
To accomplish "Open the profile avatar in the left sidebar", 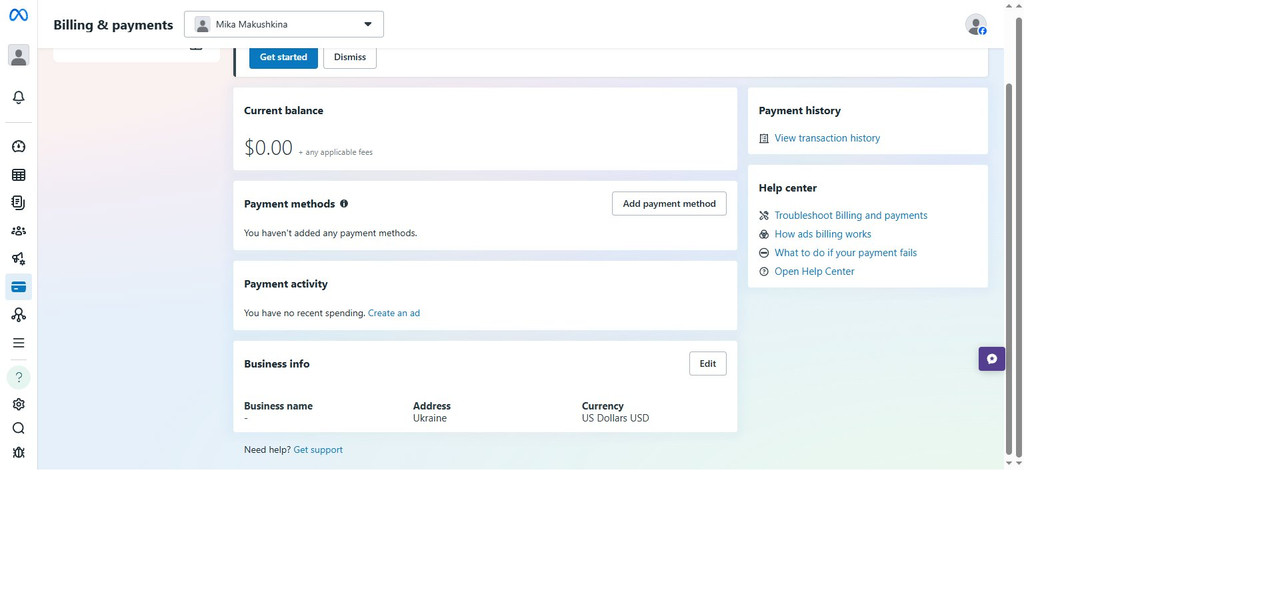I will (x=18, y=56).
